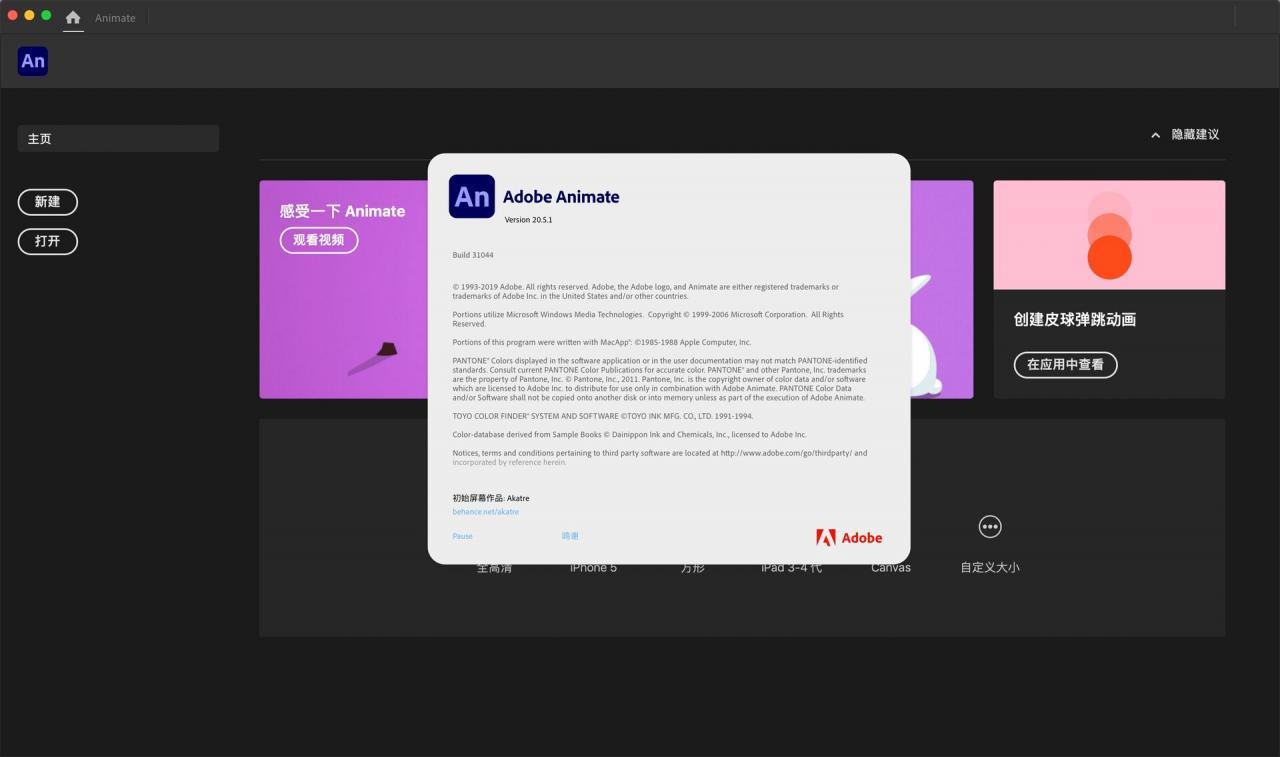Click the Adobe Animate title in the dialog

tap(561, 197)
